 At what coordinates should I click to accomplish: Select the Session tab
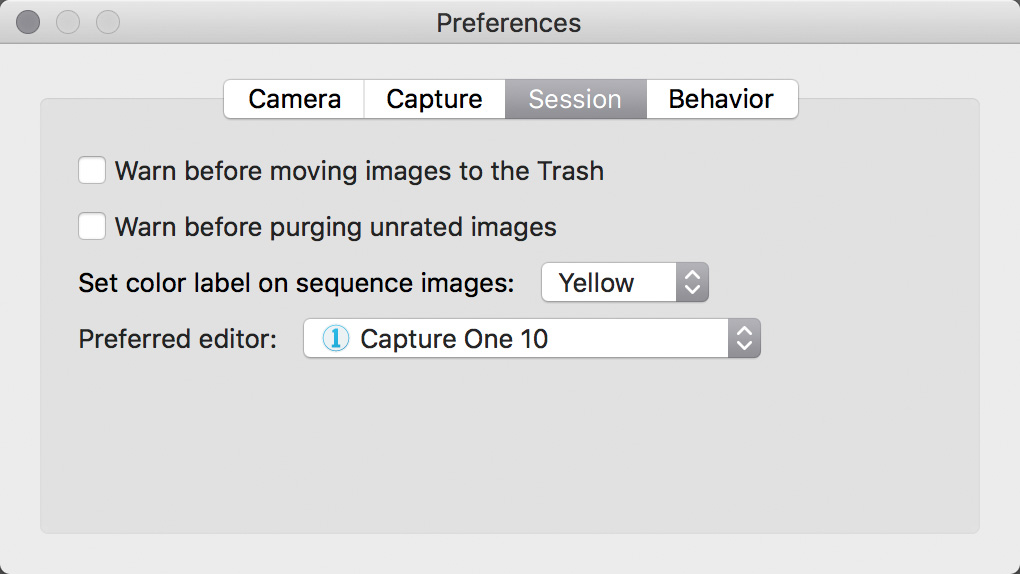click(576, 99)
